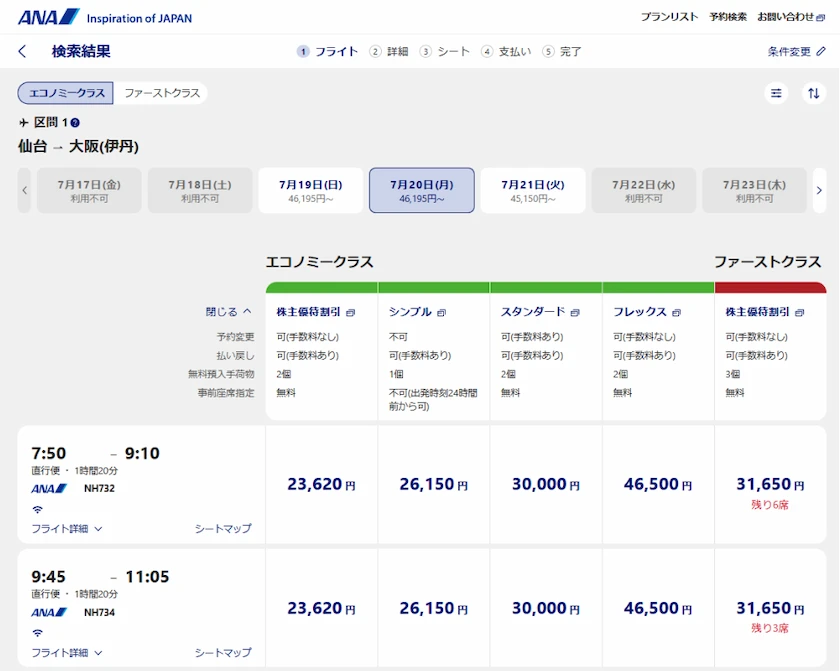
Task: Click the フレックス fare name heading
Action: pyautogui.click(x=640, y=312)
